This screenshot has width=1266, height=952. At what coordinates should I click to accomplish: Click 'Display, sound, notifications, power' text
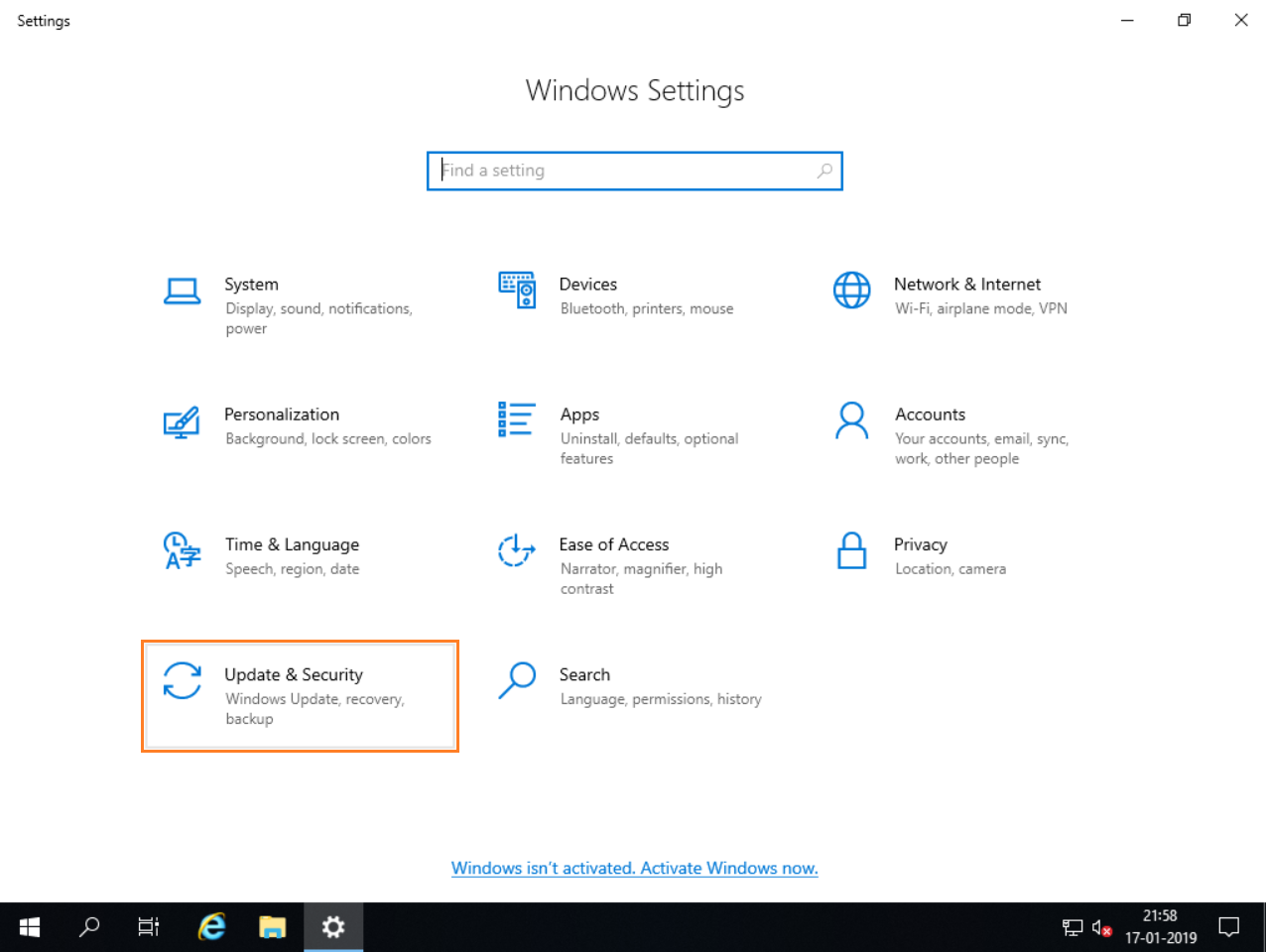[318, 318]
